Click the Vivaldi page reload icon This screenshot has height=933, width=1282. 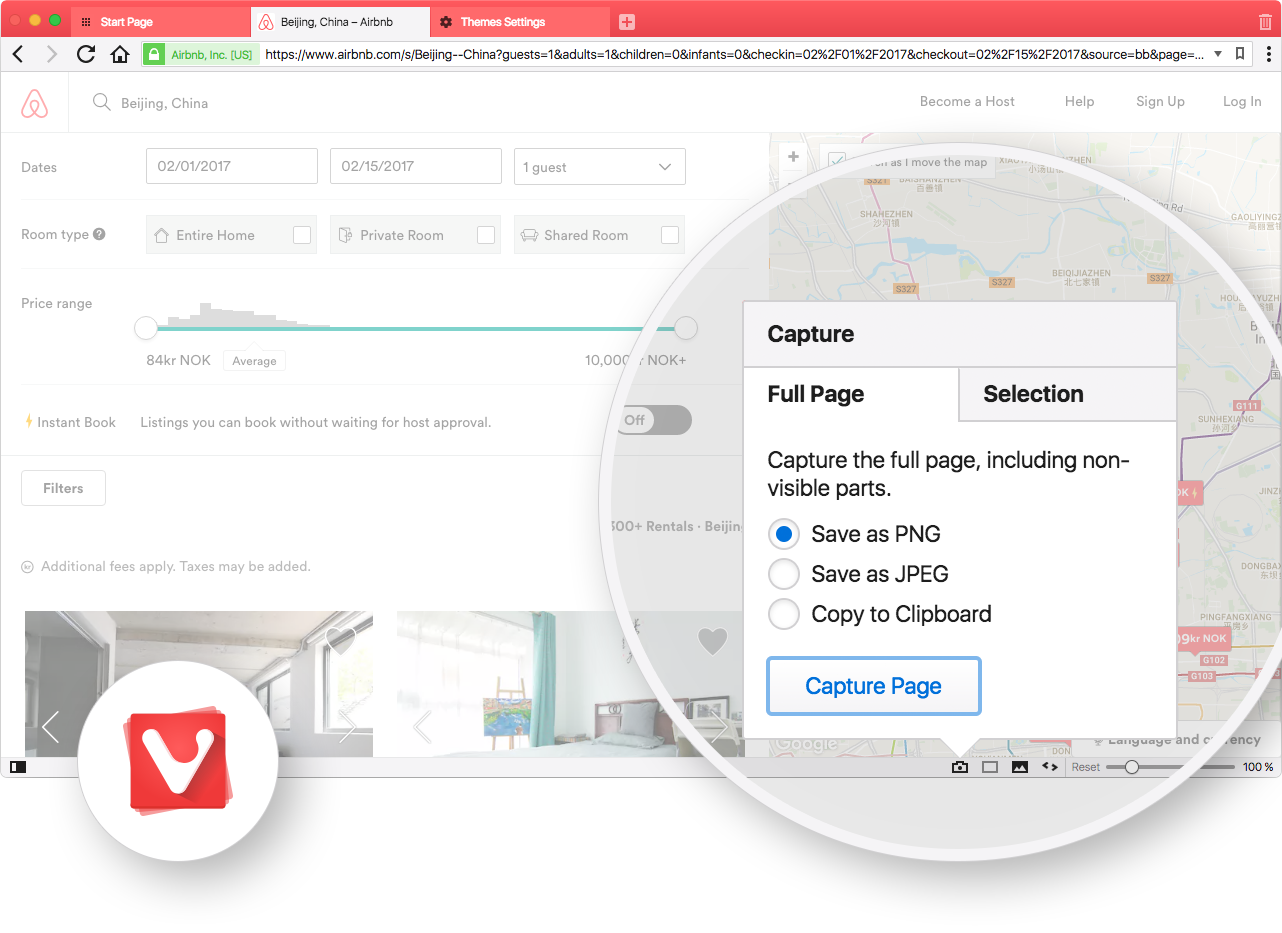click(x=86, y=53)
